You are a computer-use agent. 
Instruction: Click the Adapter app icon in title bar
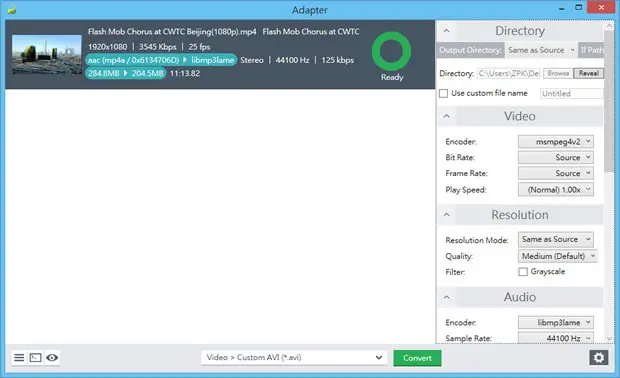click(12, 9)
